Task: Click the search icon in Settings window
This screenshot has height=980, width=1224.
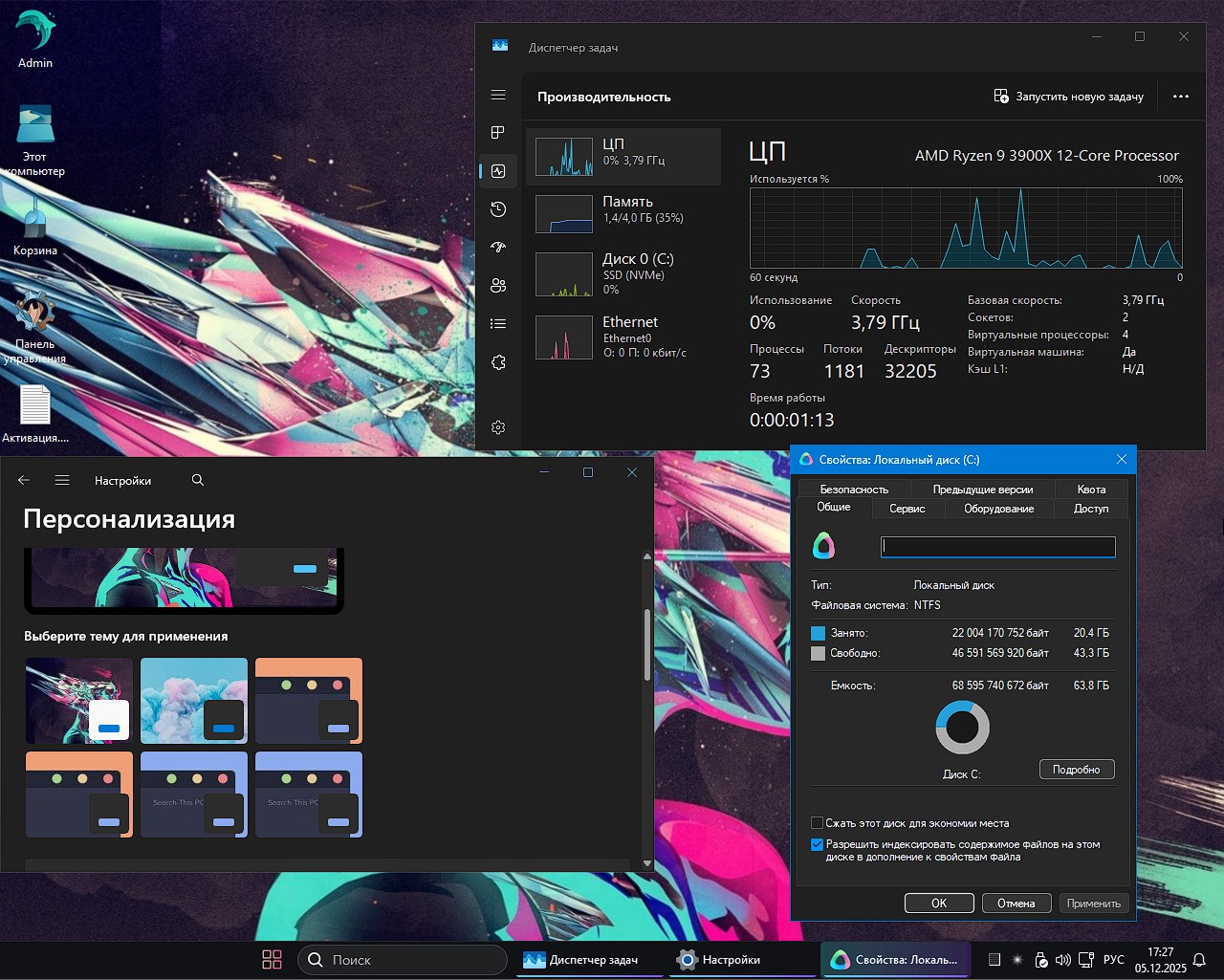Action: (197, 480)
